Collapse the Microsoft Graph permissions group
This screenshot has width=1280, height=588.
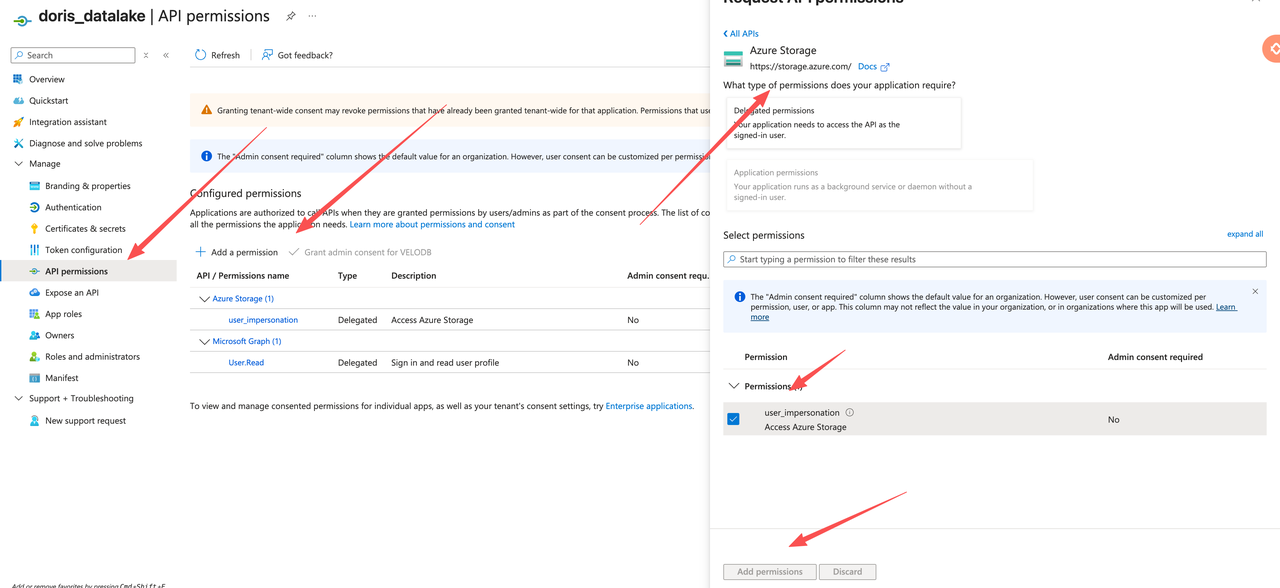204,342
